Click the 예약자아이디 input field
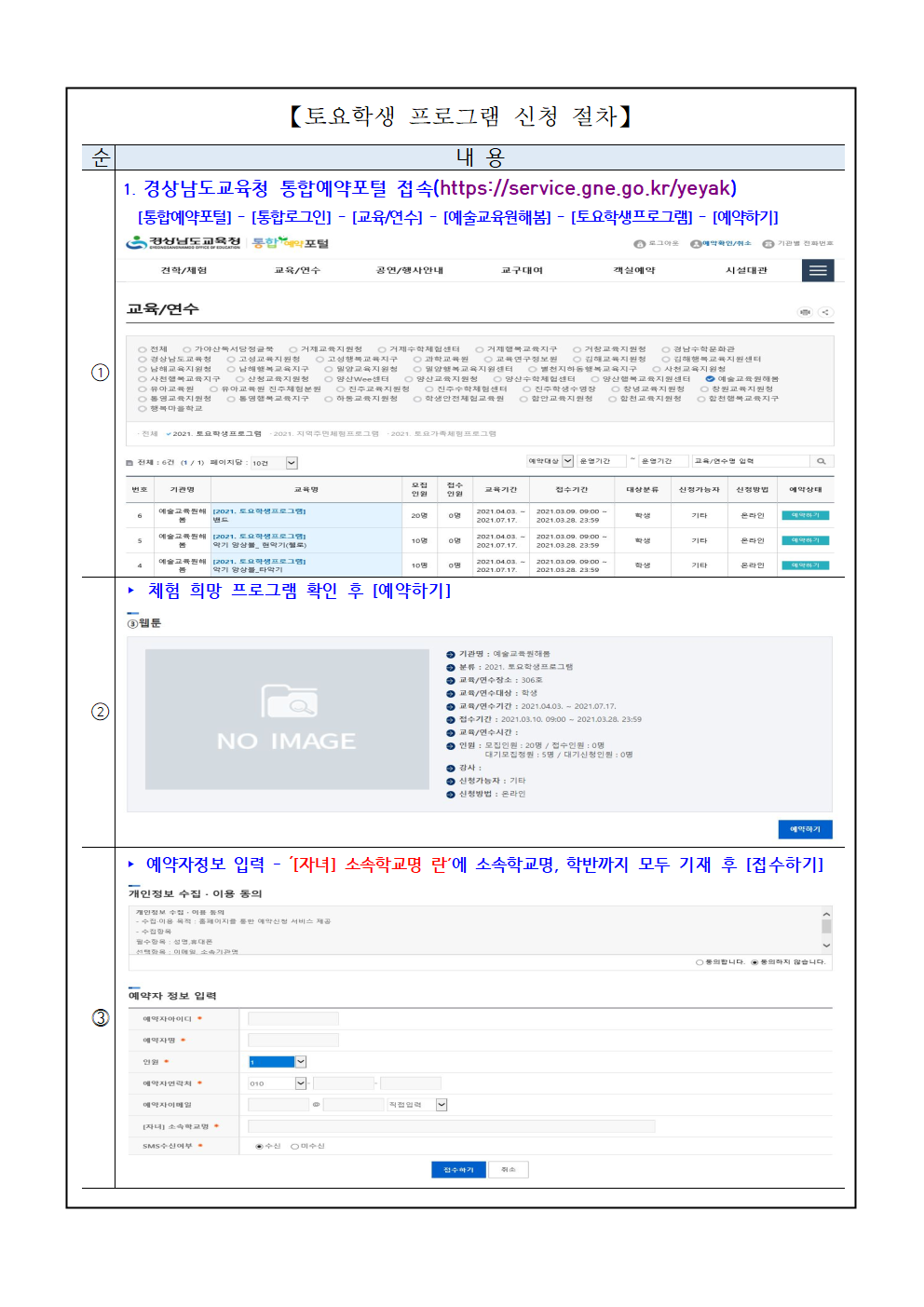The height and width of the screenshot is (1307, 924). (x=293, y=1019)
